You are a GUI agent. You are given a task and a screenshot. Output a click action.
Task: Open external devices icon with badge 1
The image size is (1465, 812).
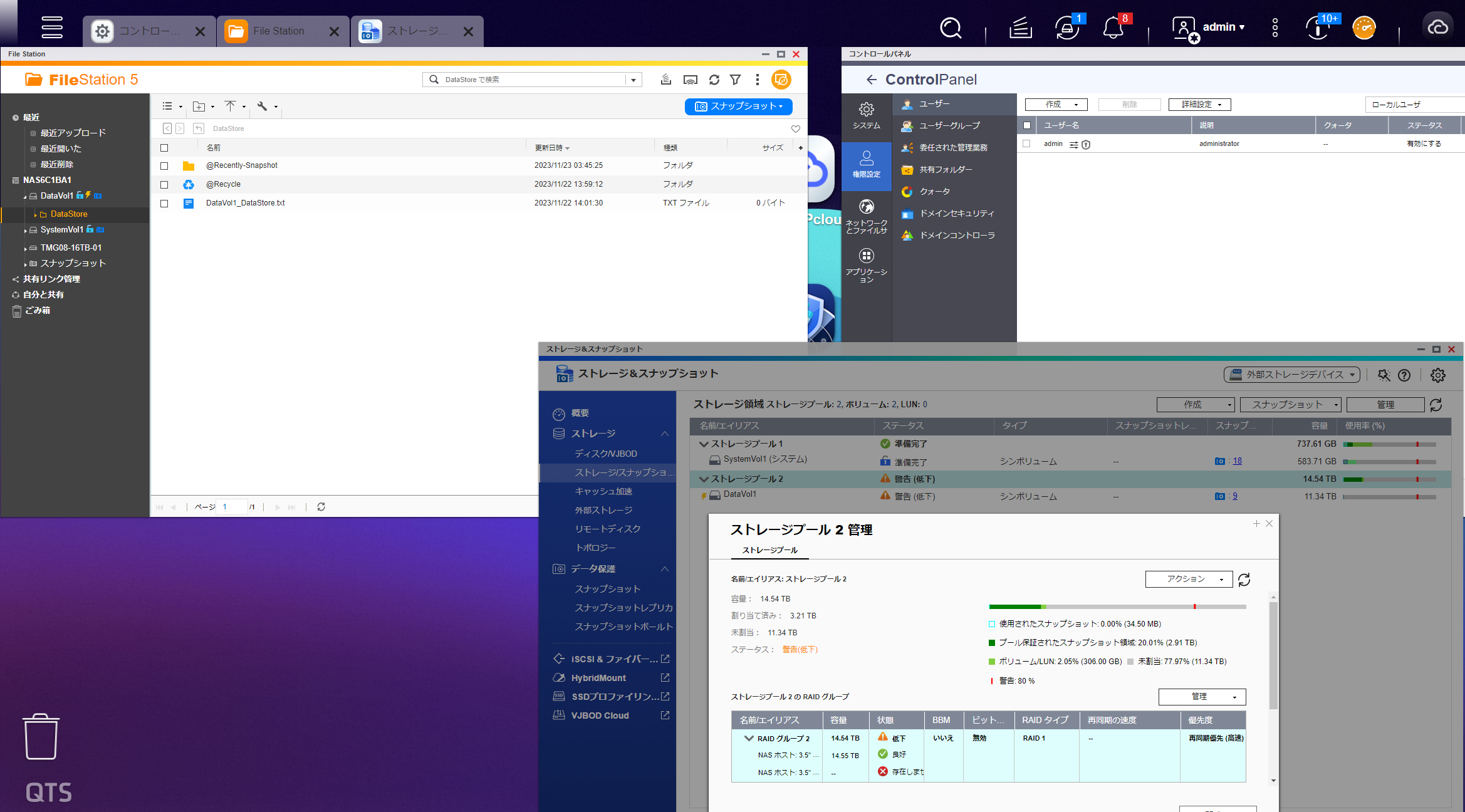pyautogui.click(x=1067, y=28)
